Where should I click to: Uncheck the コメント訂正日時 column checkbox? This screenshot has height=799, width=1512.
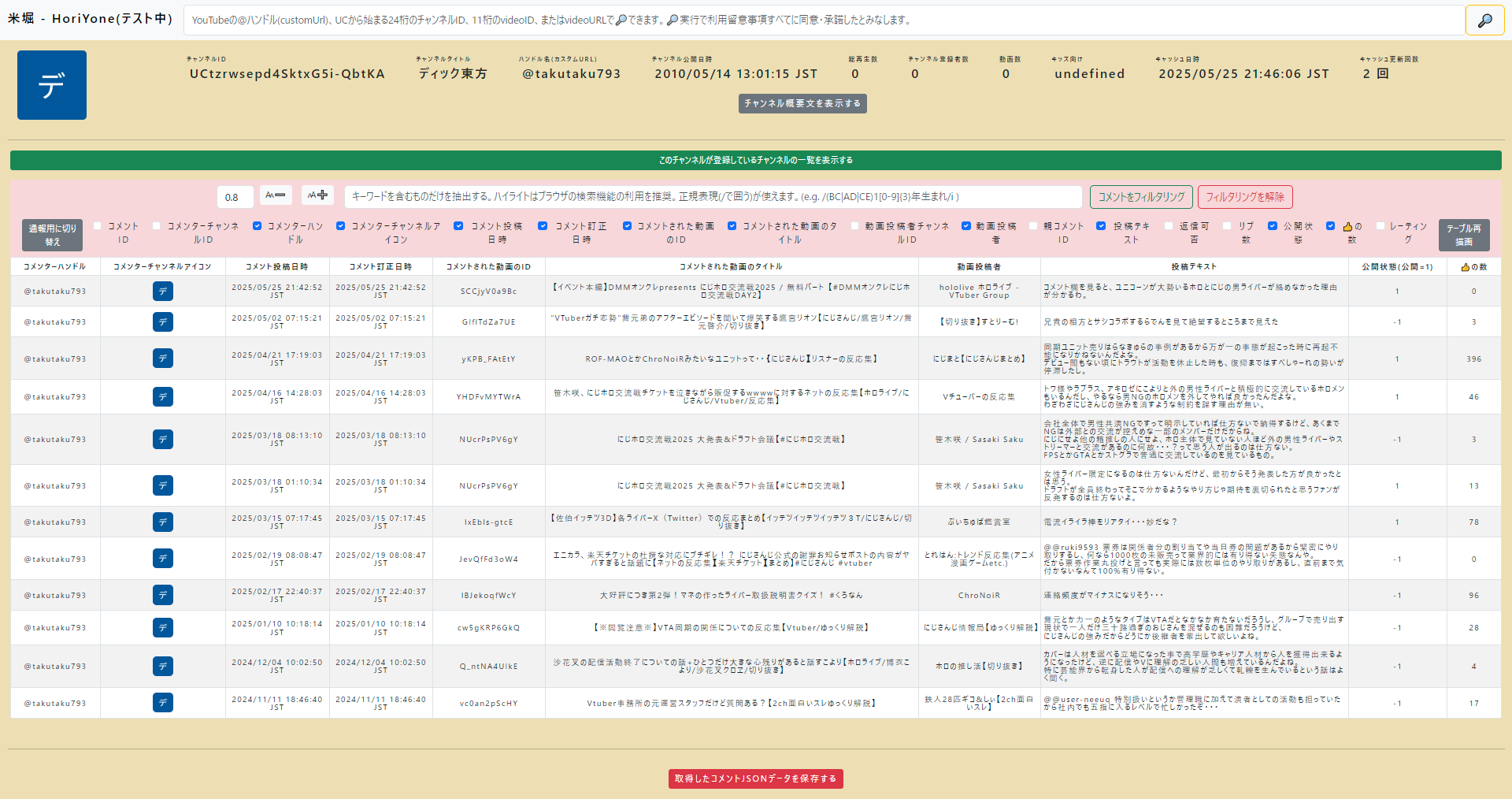coord(543,226)
